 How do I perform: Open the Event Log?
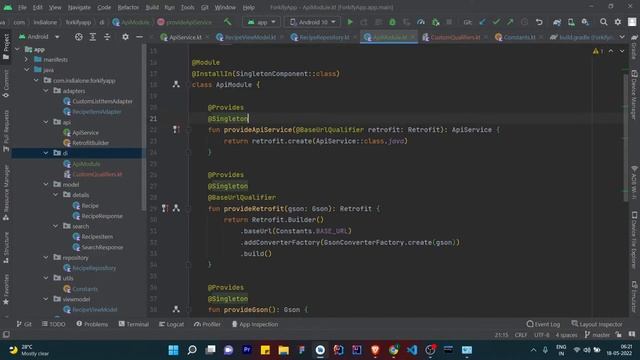coord(543,324)
